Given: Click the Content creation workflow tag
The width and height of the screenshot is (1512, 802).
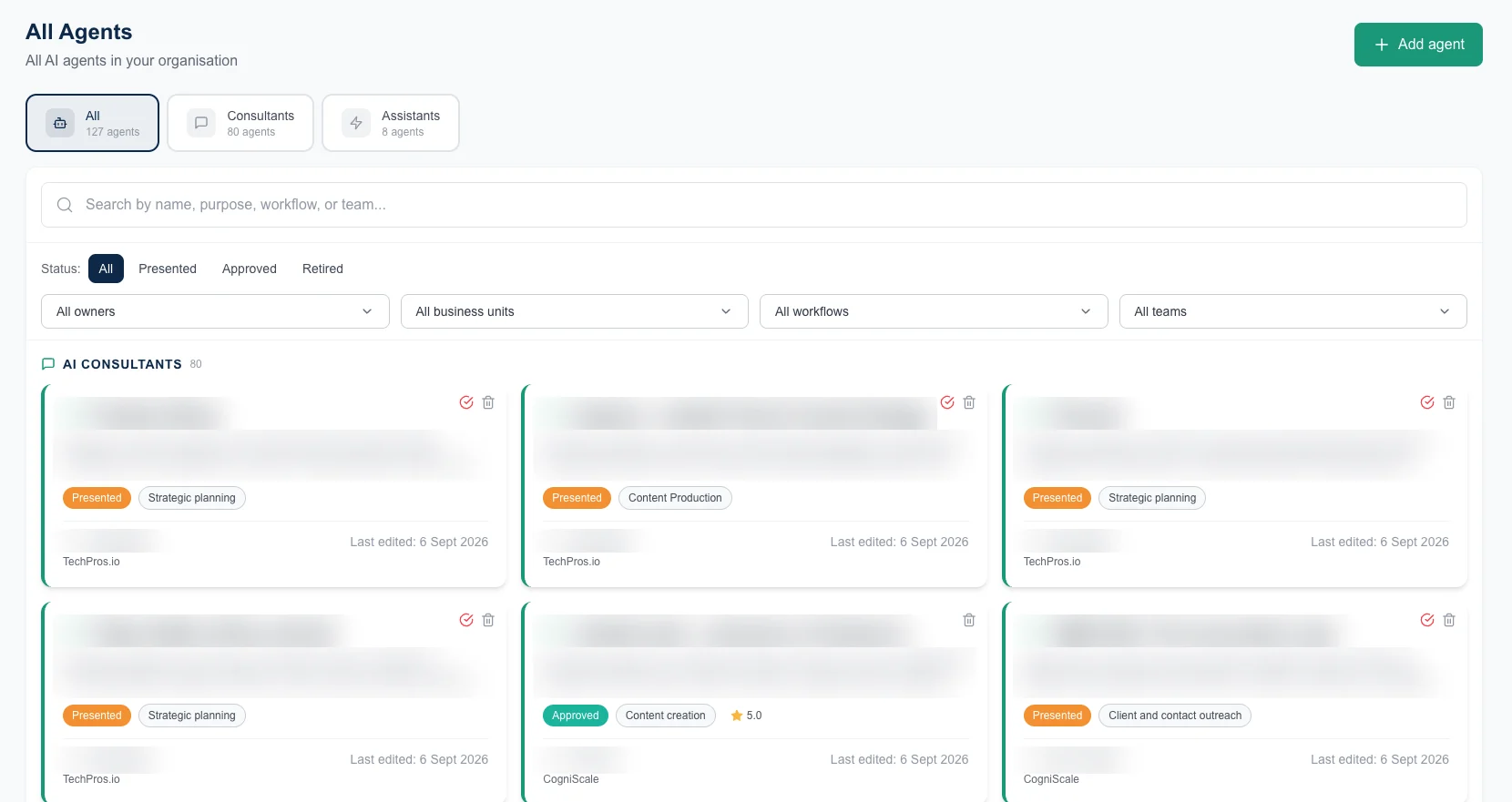Looking at the screenshot, I should tap(666, 716).
